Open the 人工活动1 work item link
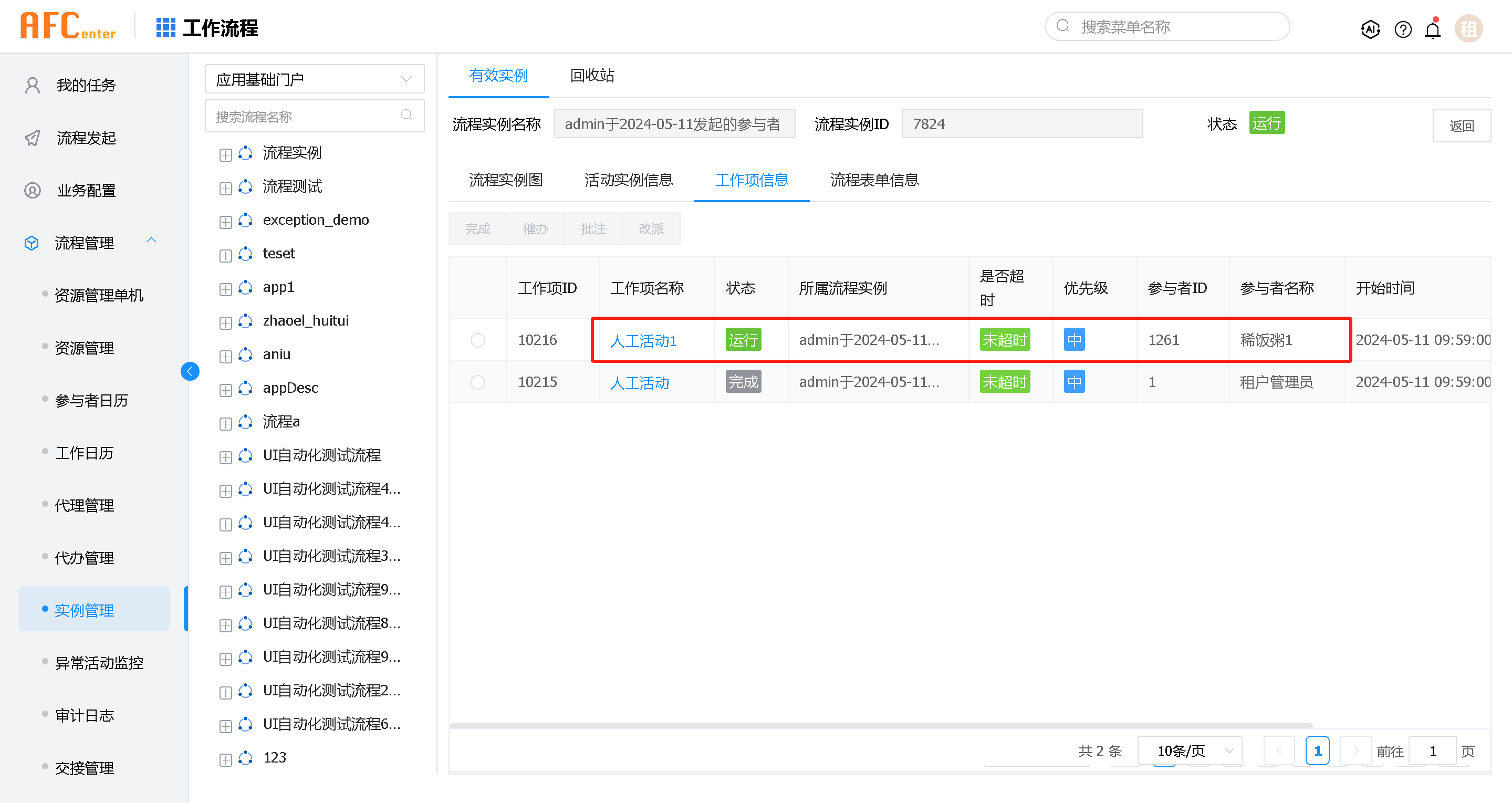This screenshot has height=803, width=1512. 643,341
